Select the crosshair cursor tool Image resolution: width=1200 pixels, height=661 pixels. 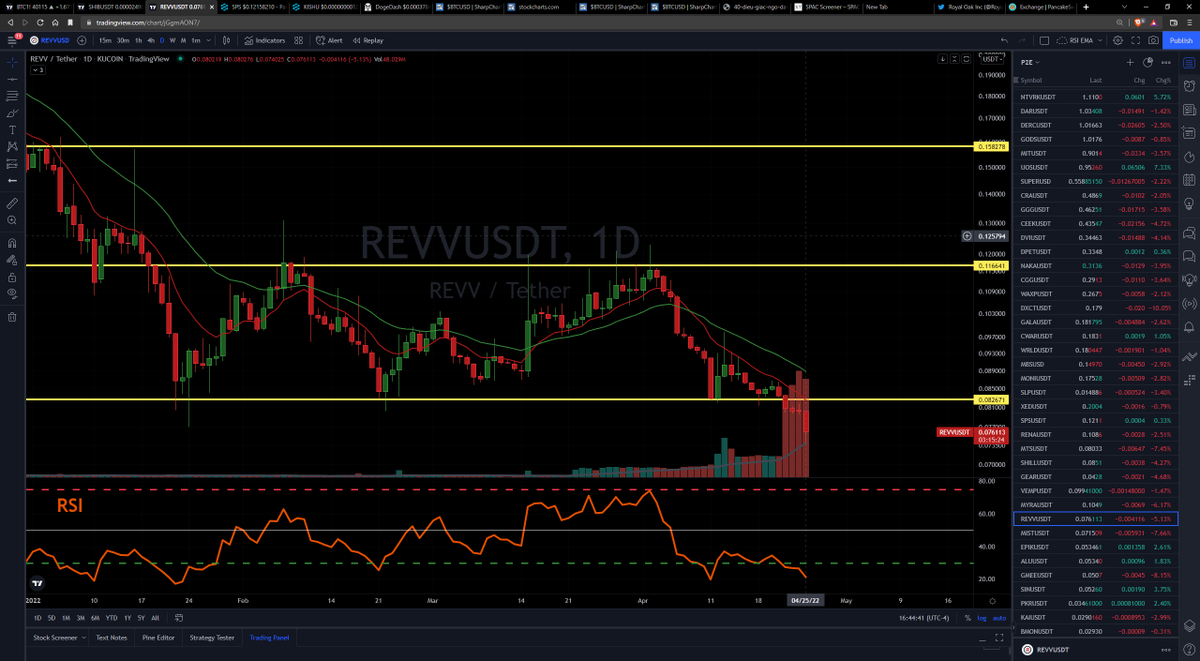(12, 62)
